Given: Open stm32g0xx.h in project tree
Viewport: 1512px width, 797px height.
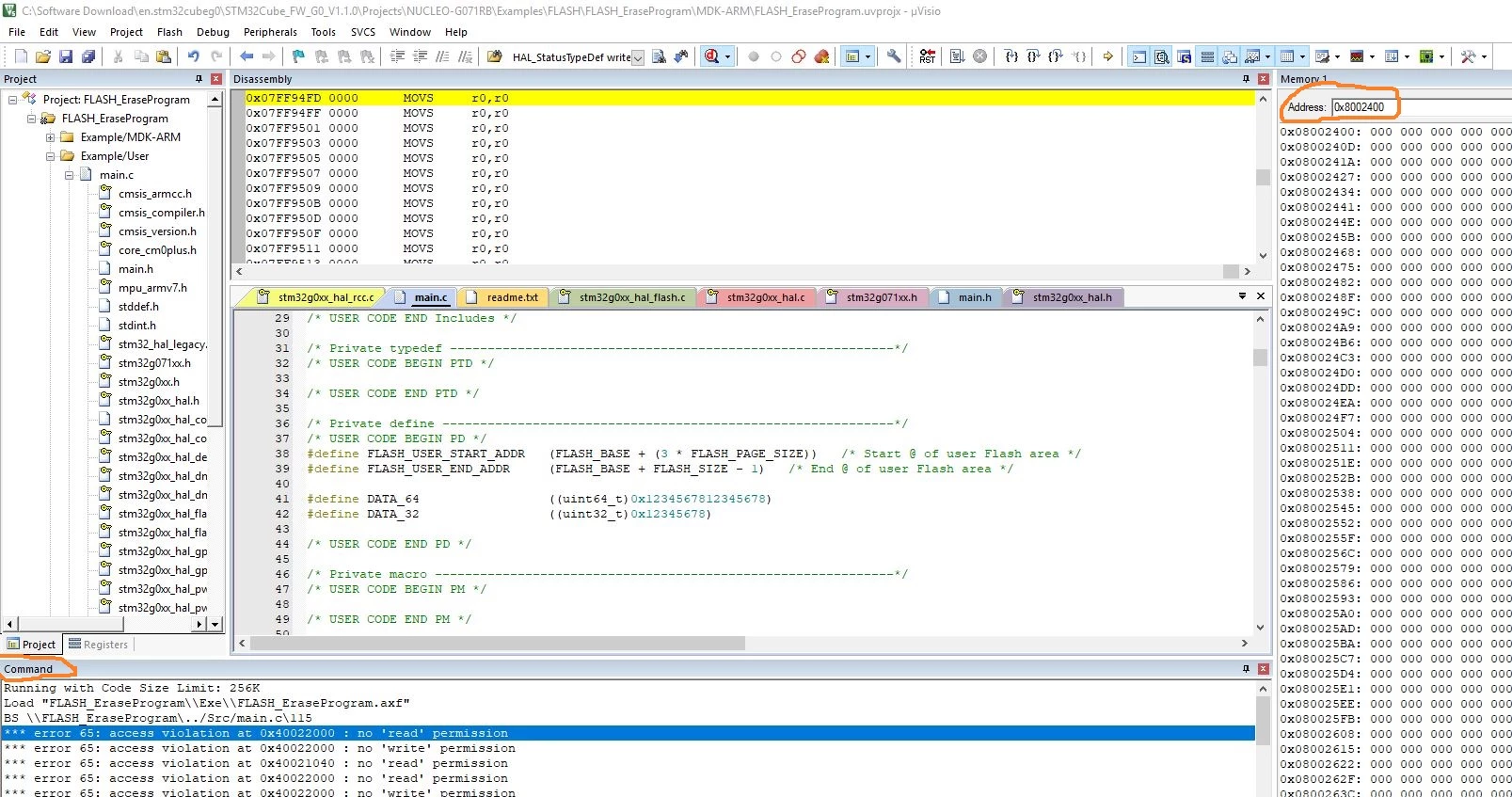Looking at the screenshot, I should (149, 382).
